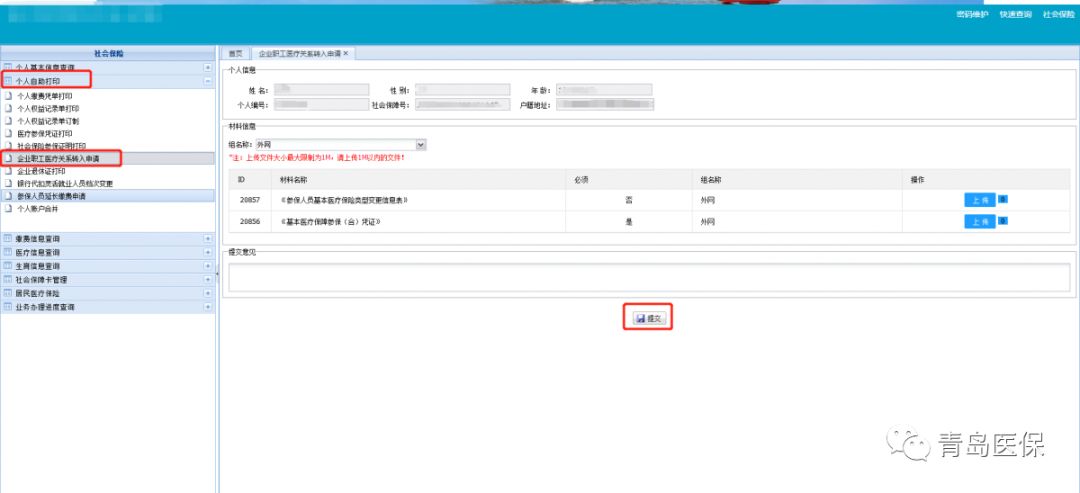1080x493 pixels.
Task: Collapse the 个人自助打印 section
Action: point(208,80)
